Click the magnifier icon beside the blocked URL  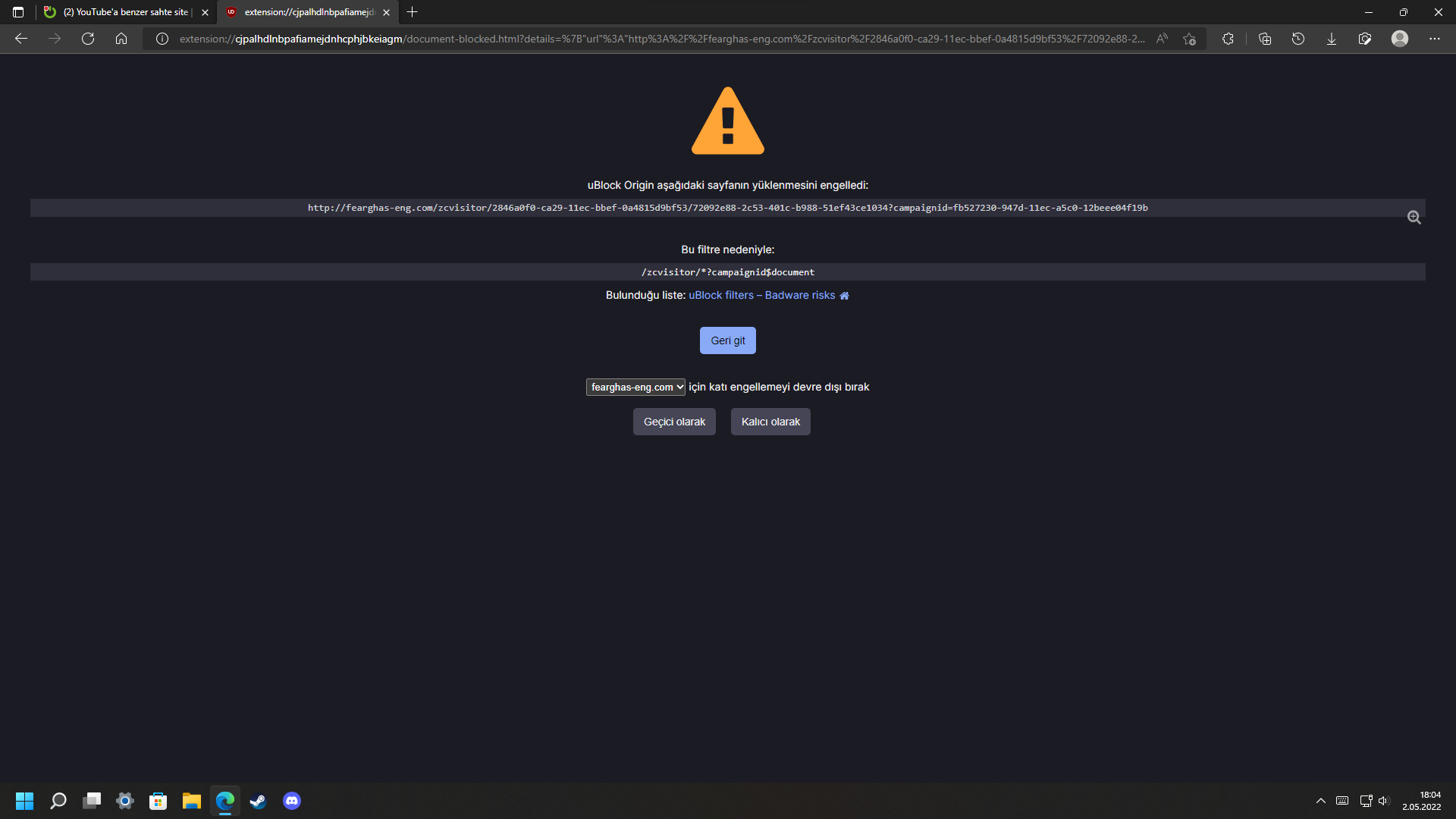(x=1414, y=218)
